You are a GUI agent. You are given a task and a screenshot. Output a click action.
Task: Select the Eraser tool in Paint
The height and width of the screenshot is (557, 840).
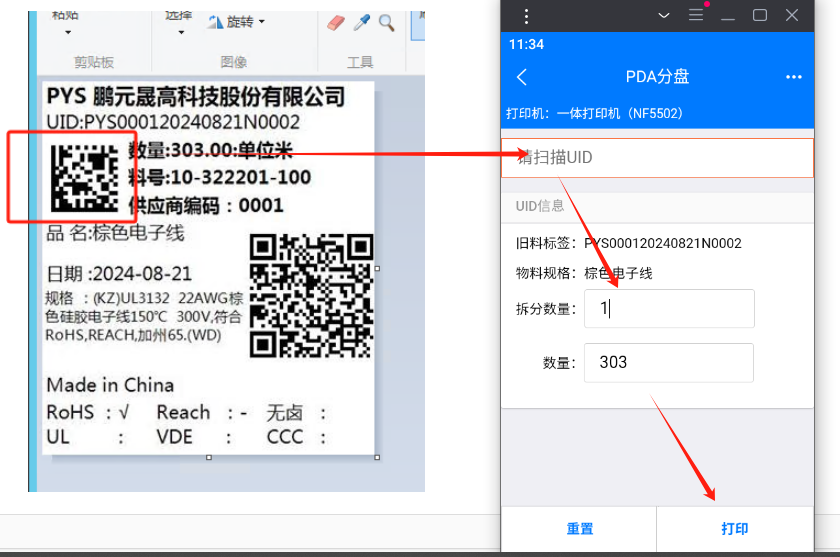coord(335,22)
